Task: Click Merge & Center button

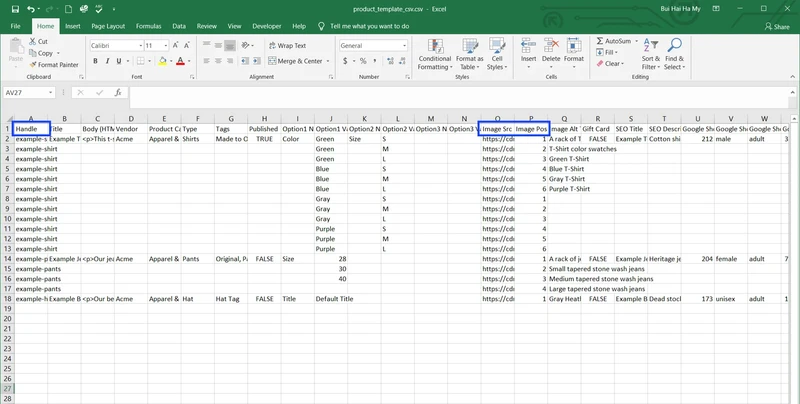Action: pyautogui.click(x=295, y=61)
